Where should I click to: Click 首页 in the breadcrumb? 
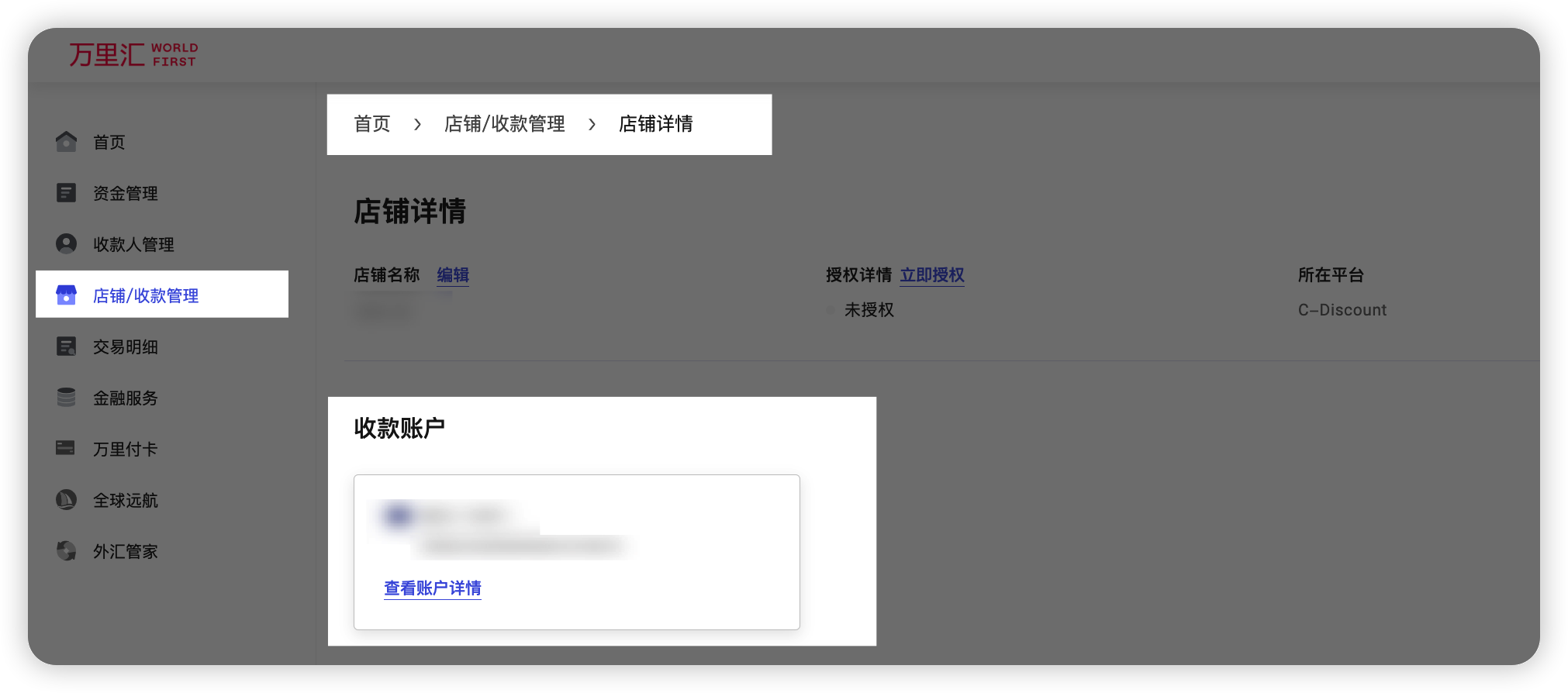pyautogui.click(x=372, y=124)
